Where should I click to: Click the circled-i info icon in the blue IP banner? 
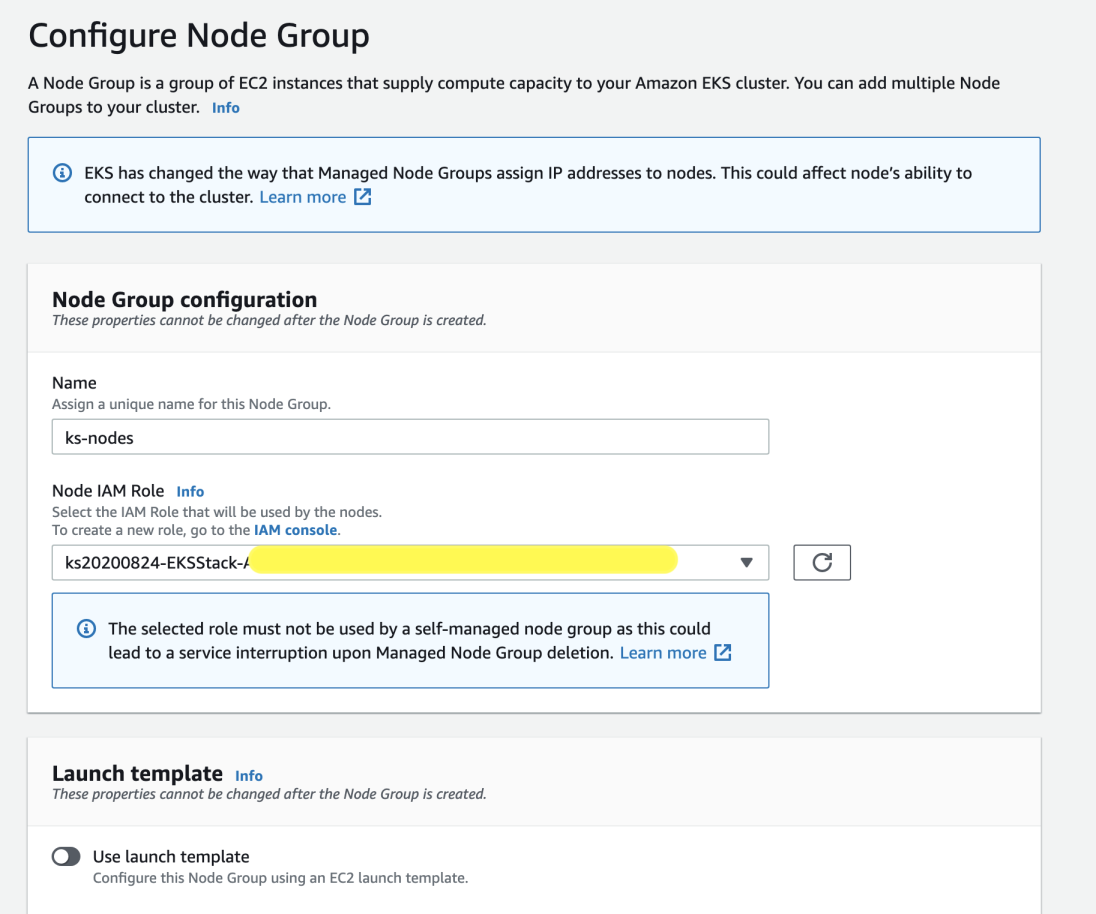62,172
